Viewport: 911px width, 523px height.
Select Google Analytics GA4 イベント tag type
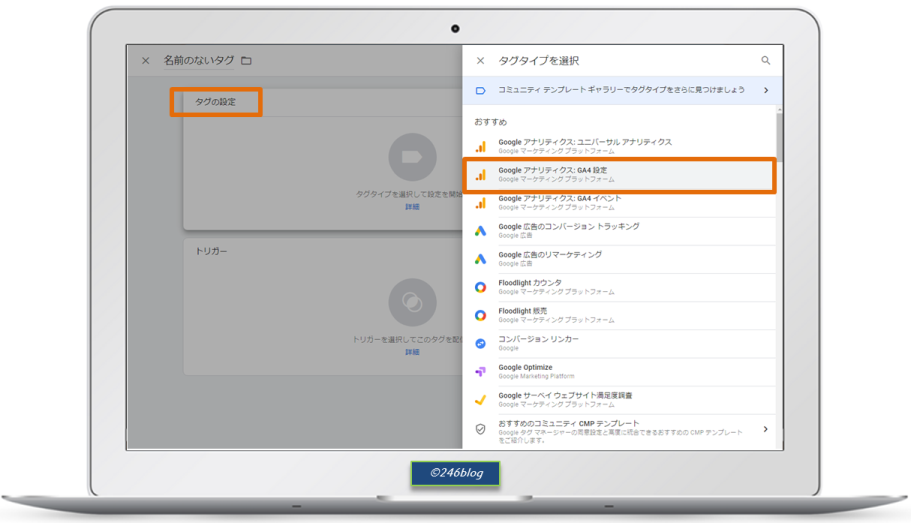click(619, 203)
